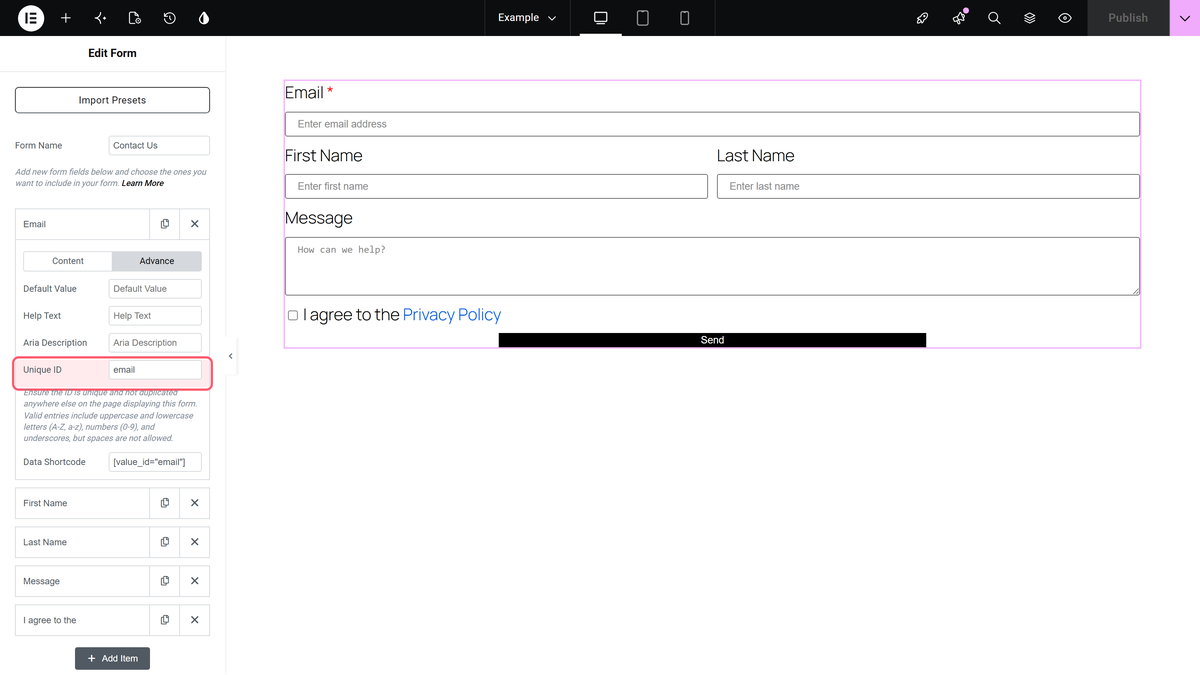The image size is (1200, 675).
Task: Click the Data Shortcode field
Action: point(155,462)
